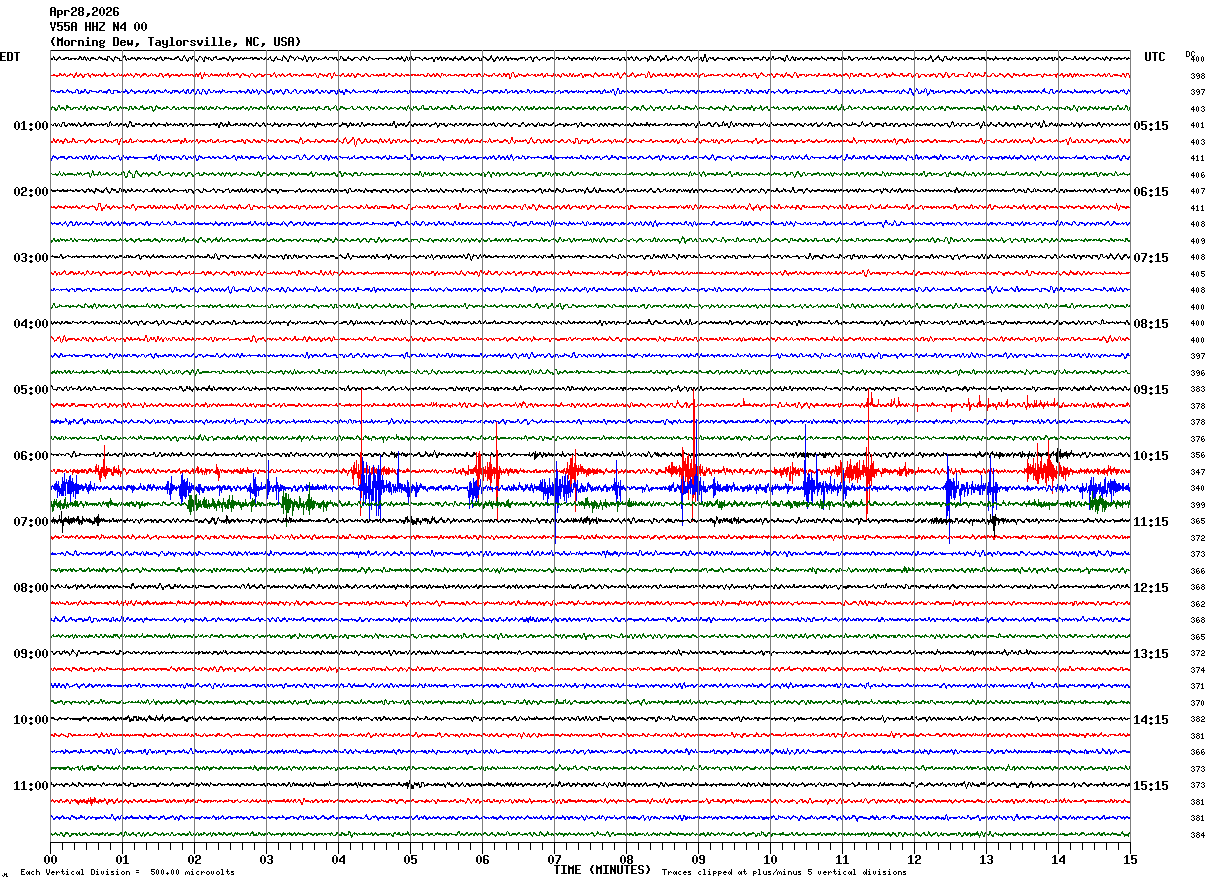The width and height of the screenshot is (1210, 886).
Task: Click the 15:15 UTC time label
Action: [1150, 786]
